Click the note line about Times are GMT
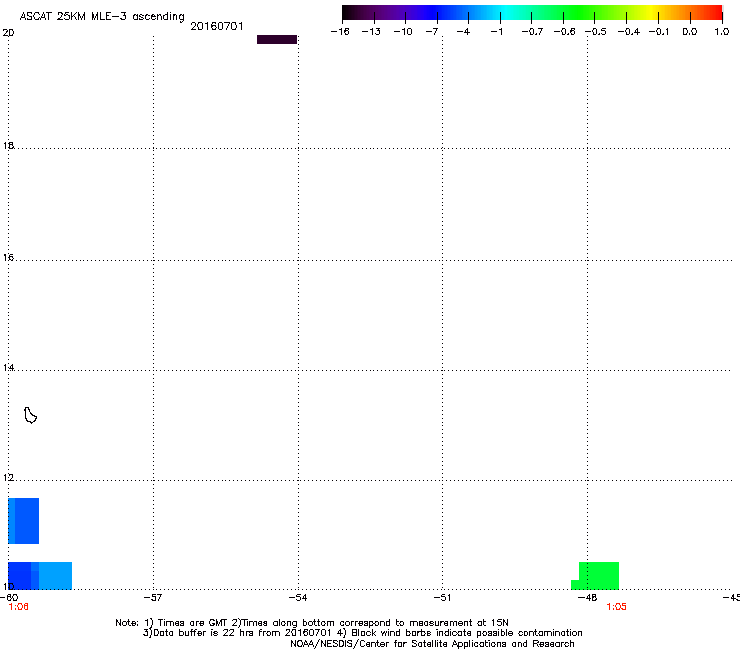This screenshot has height=650, width=740. 312,623
